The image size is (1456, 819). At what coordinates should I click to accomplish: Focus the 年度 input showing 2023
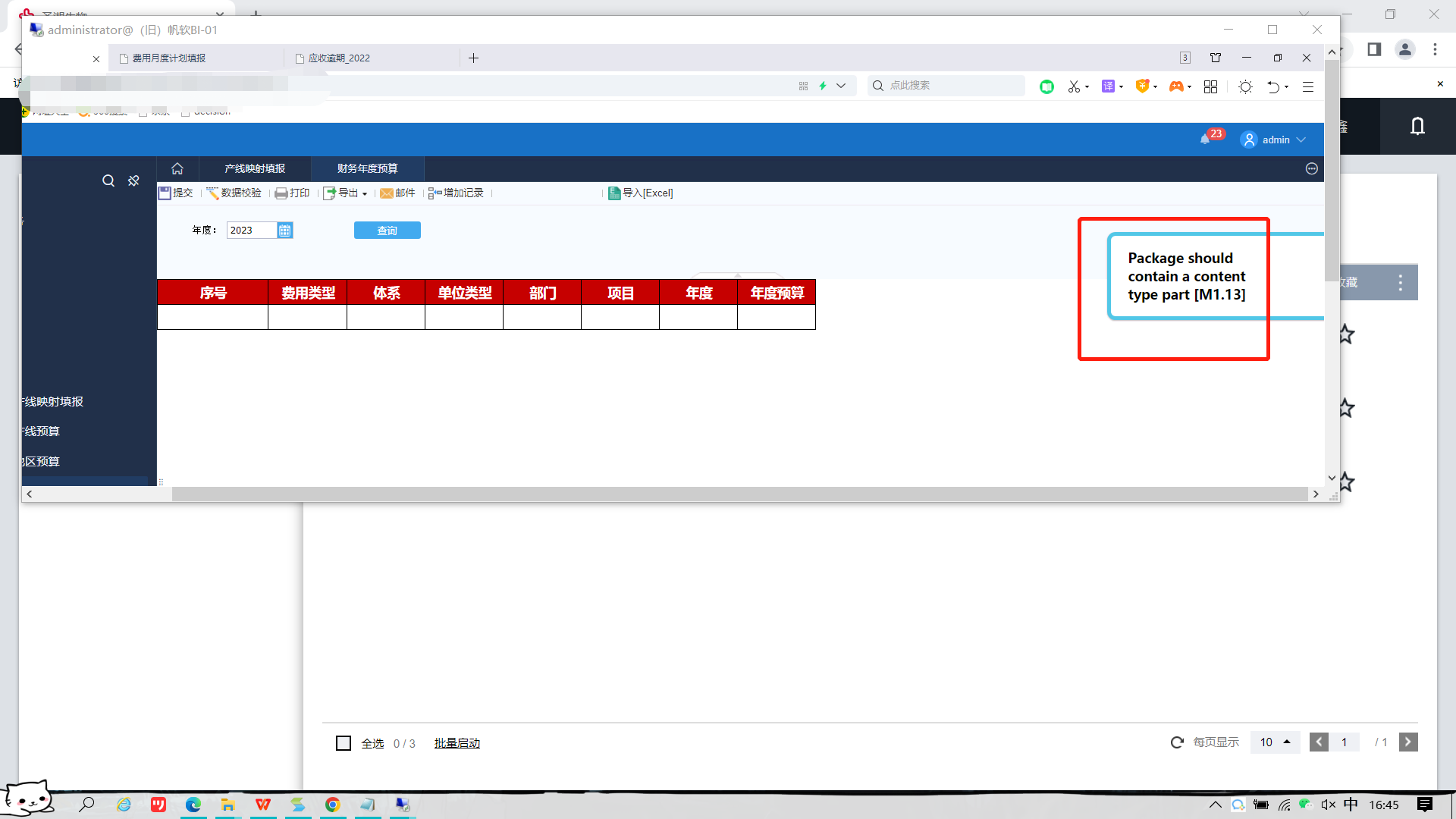(x=252, y=231)
